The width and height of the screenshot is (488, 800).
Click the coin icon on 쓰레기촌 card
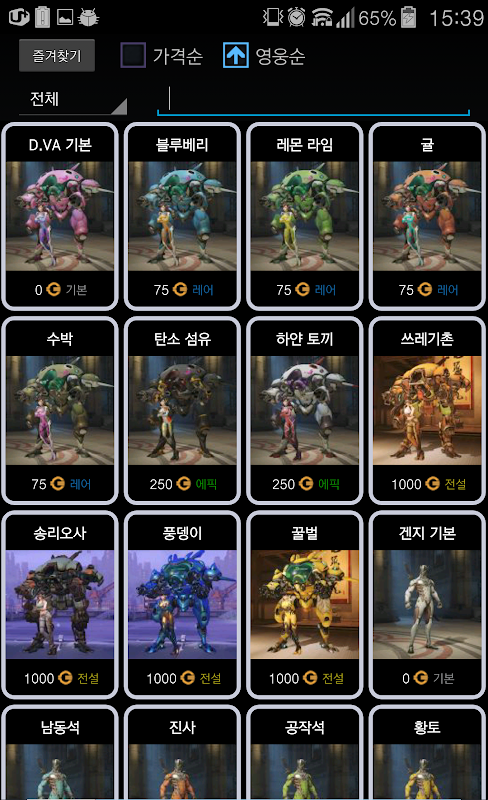click(432, 483)
